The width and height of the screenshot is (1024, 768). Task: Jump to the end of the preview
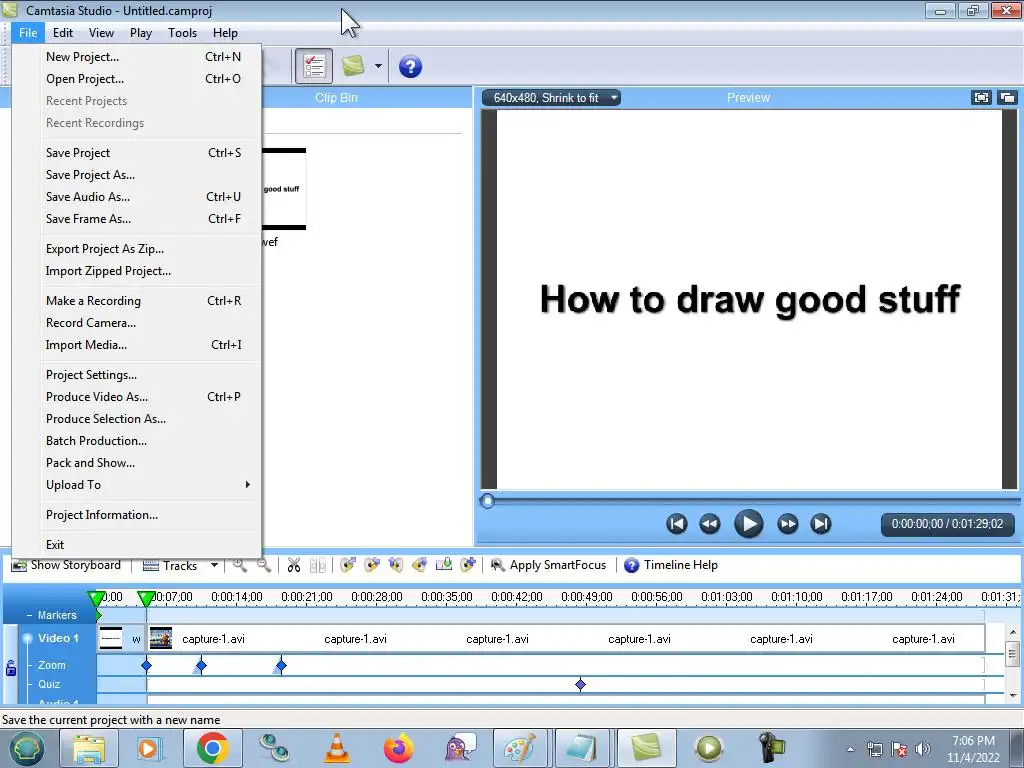pos(821,524)
